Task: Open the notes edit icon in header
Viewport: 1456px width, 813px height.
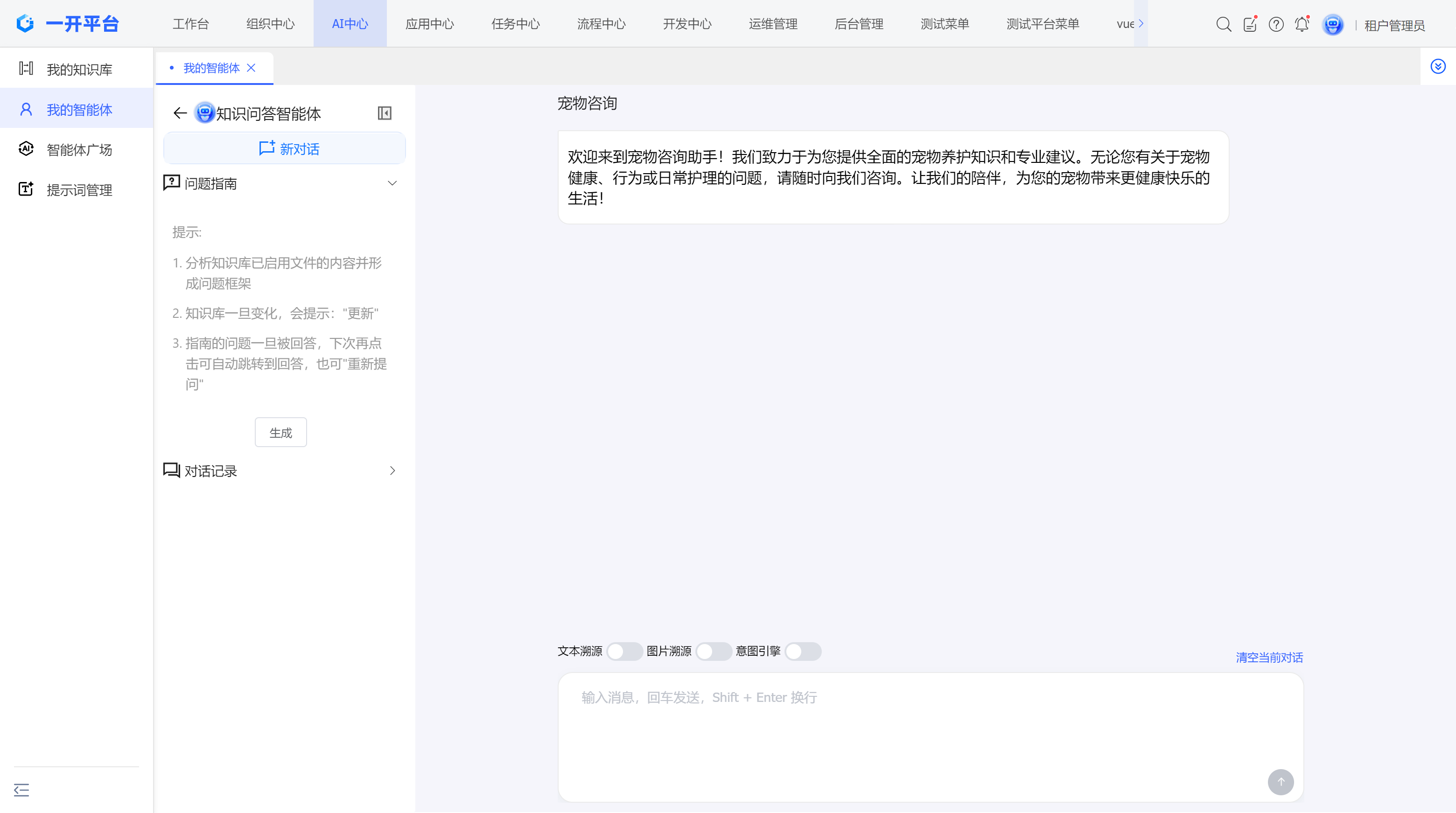Action: pos(1250,24)
